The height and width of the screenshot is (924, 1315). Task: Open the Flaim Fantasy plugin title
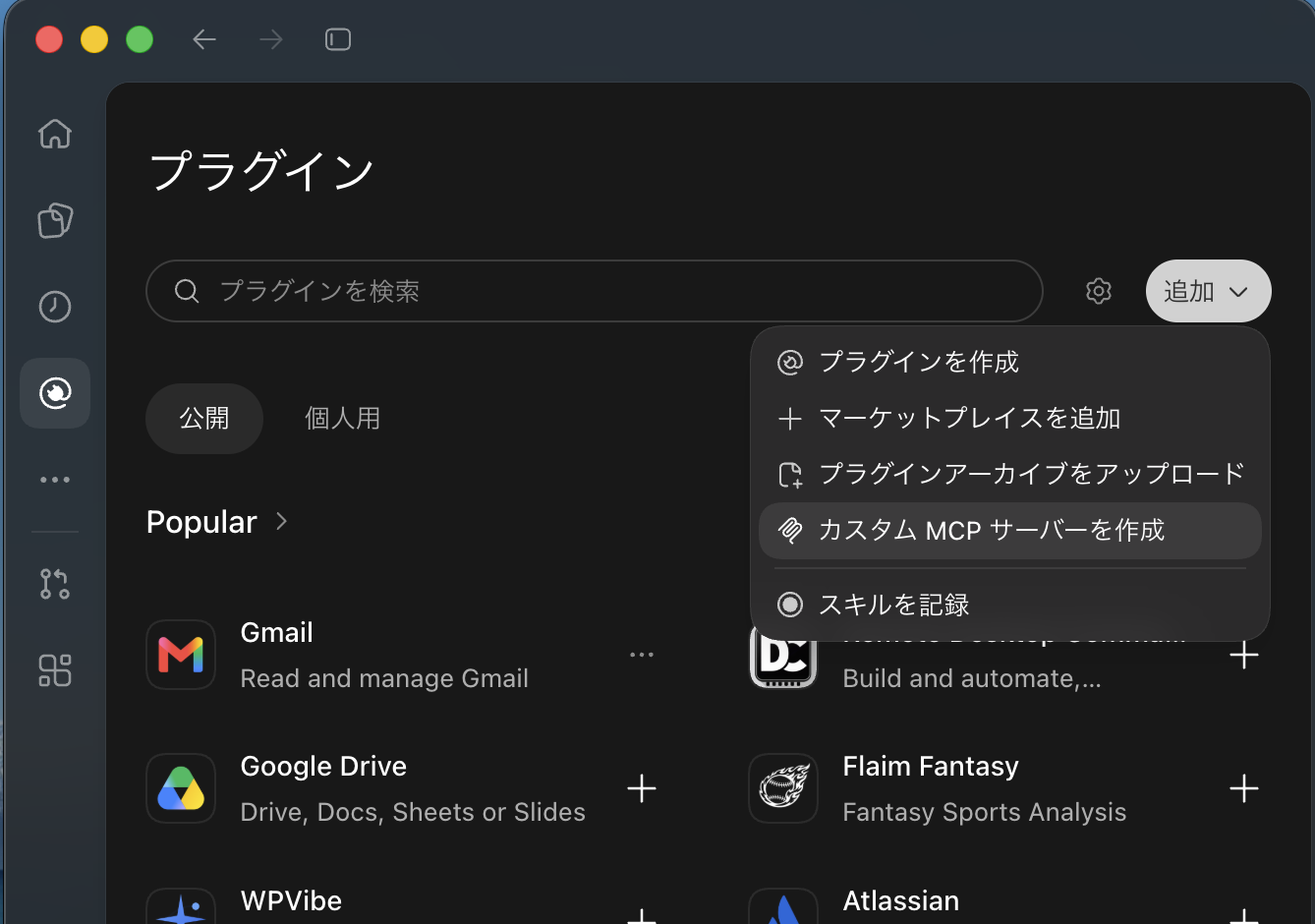coord(931,766)
